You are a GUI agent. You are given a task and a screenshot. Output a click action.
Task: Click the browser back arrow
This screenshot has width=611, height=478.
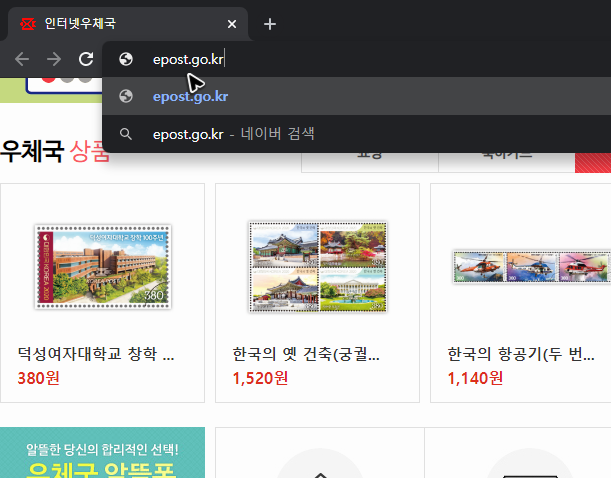[x=22, y=59]
